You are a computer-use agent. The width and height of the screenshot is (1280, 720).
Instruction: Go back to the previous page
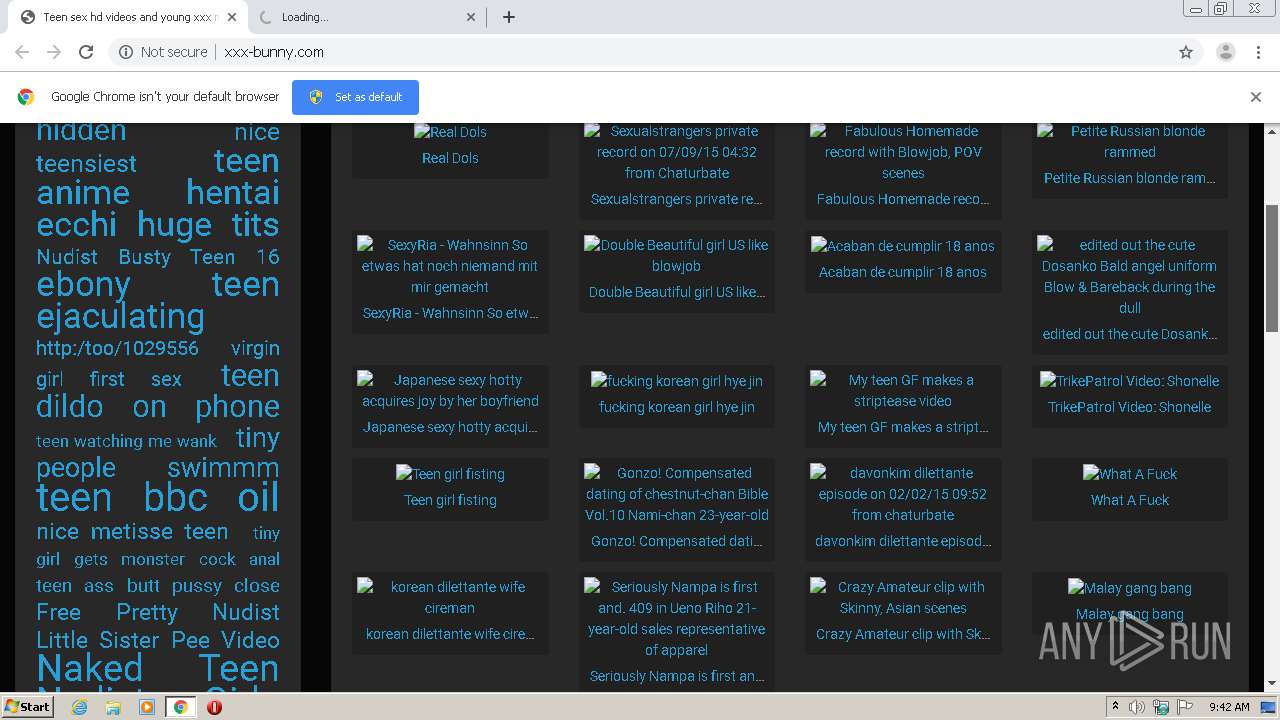point(22,52)
